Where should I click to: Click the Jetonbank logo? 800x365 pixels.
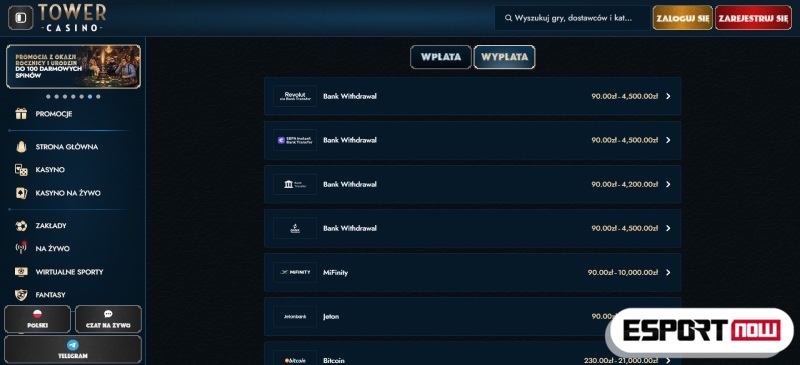click(295, 317)
